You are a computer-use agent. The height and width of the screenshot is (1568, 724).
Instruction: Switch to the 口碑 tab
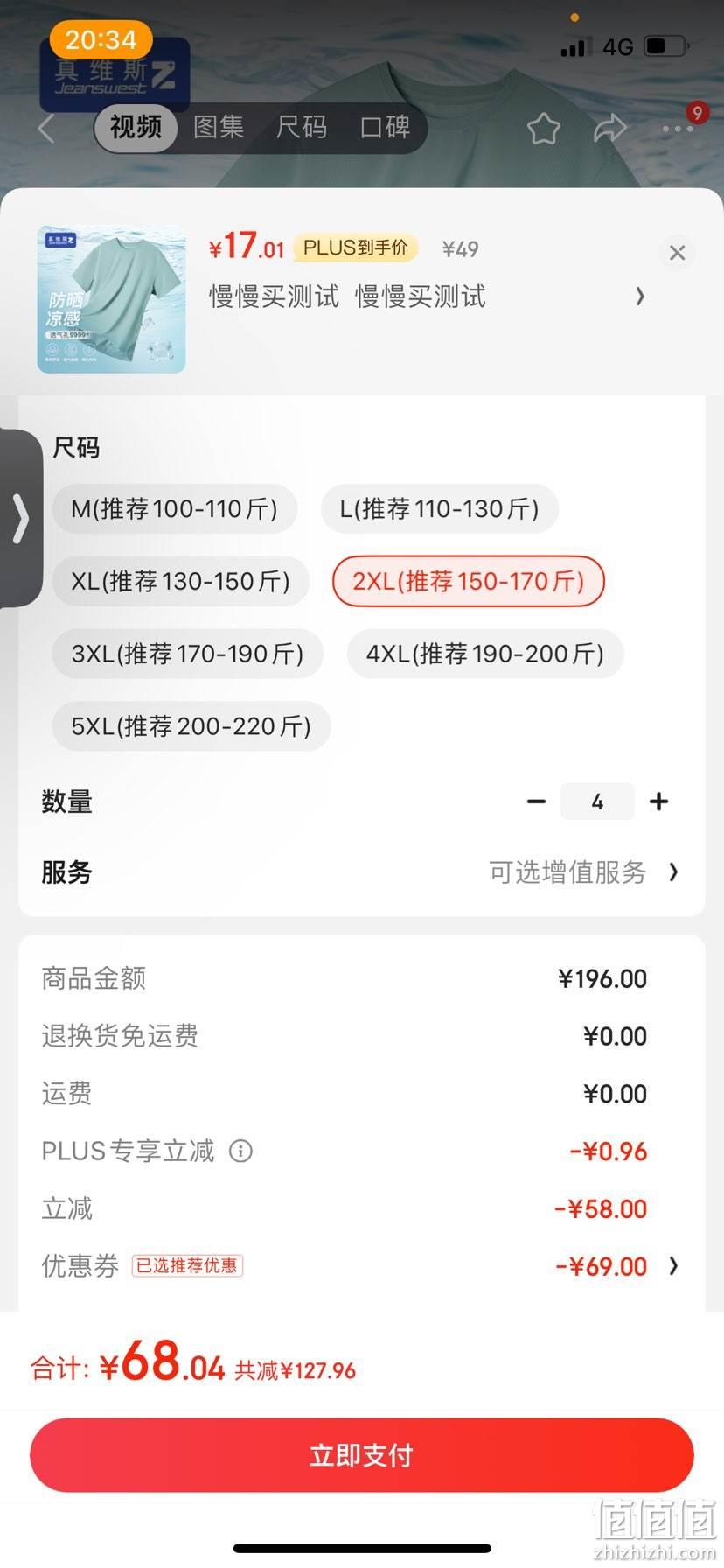click(386, 128)
